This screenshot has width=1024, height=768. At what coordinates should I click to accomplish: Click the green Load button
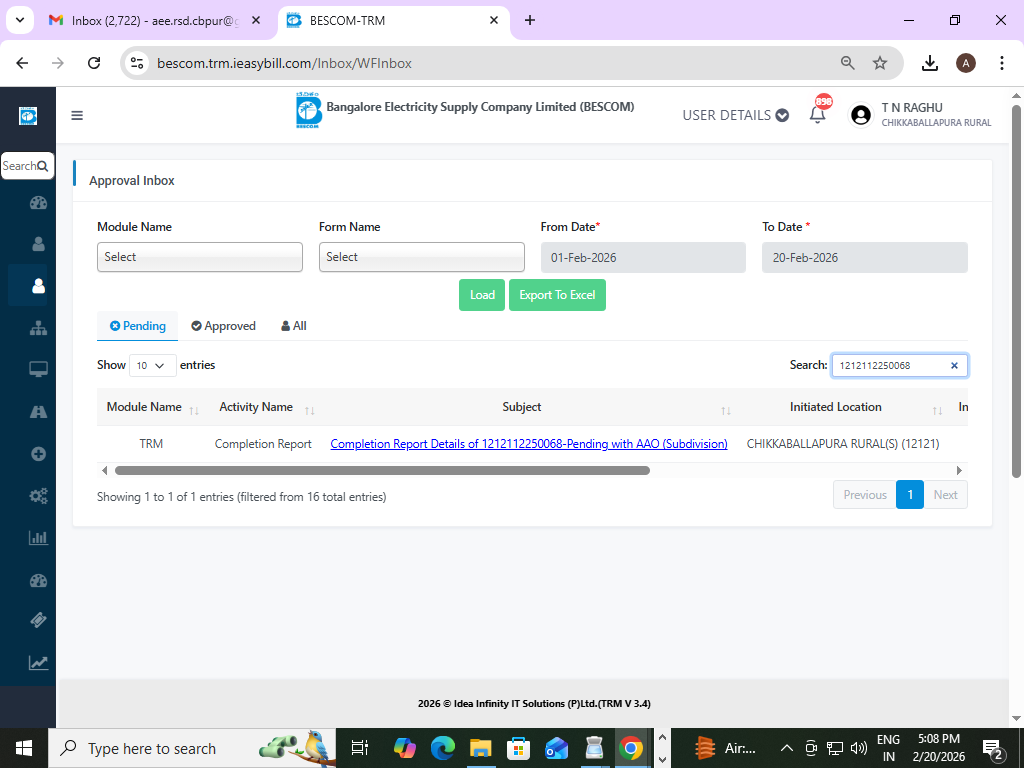482,295
